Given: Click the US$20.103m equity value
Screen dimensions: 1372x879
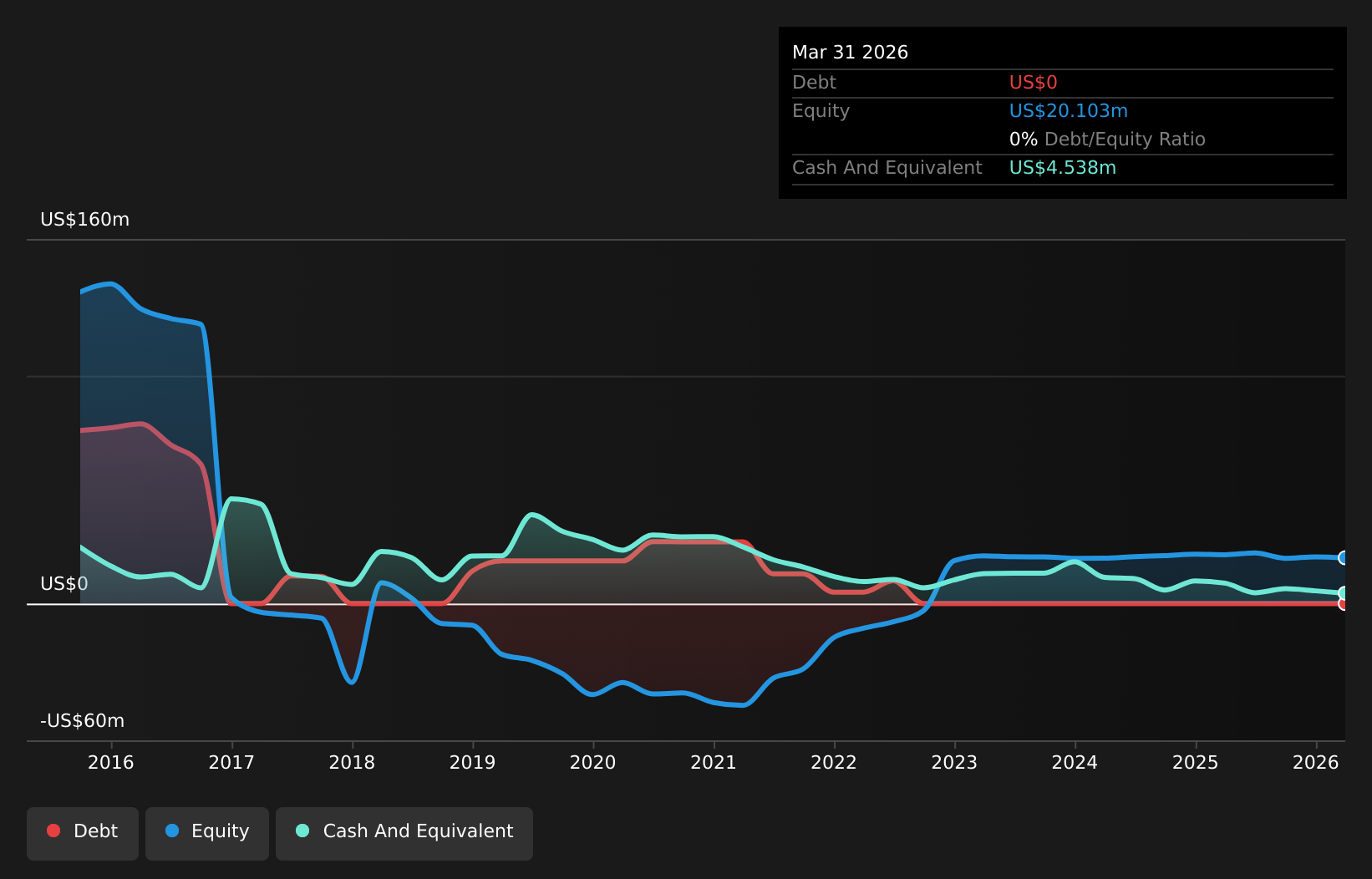Looking at the screenshot, I should pyautogui.click(x=1069, y=111).
